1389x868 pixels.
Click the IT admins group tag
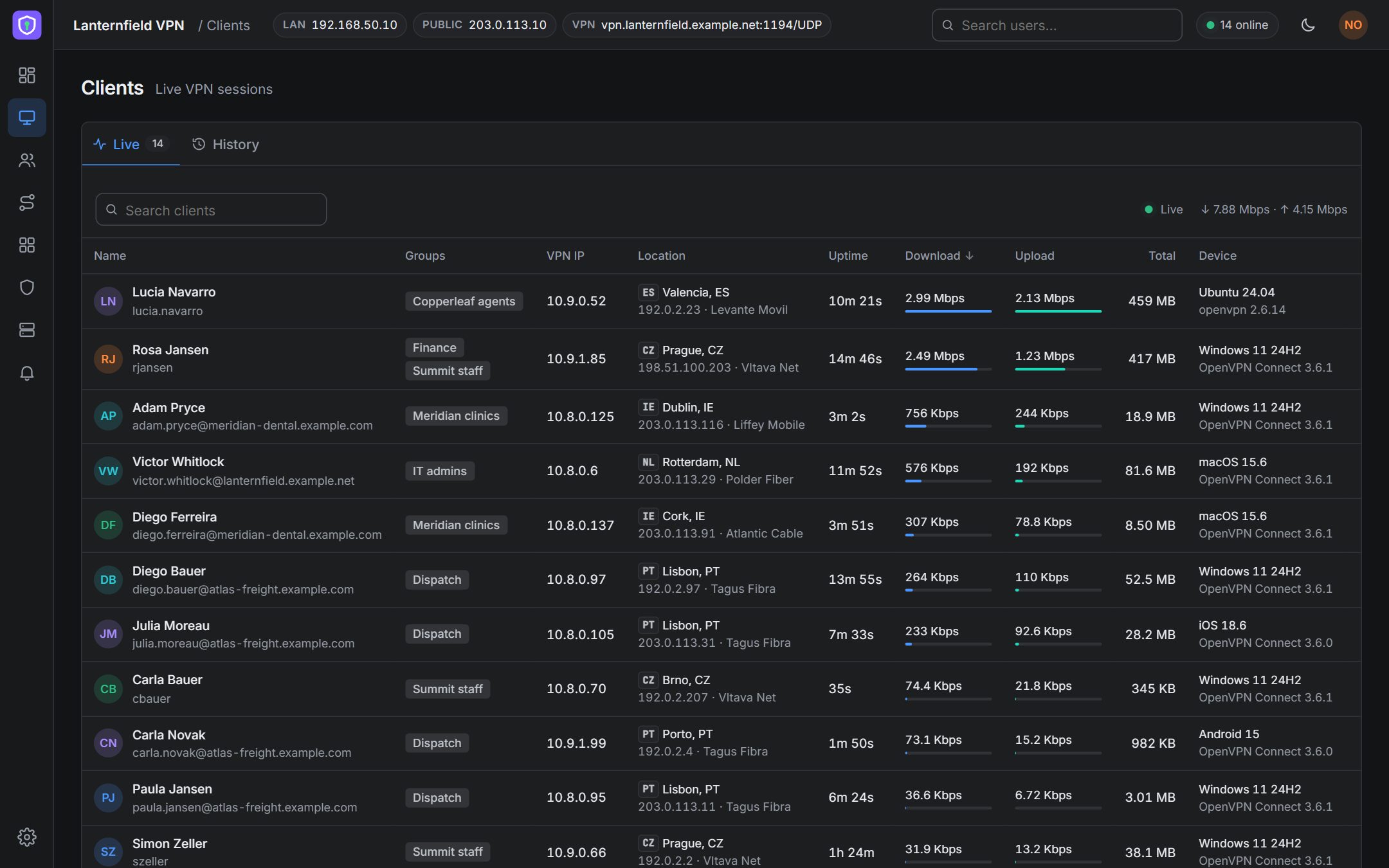(439, 471)
